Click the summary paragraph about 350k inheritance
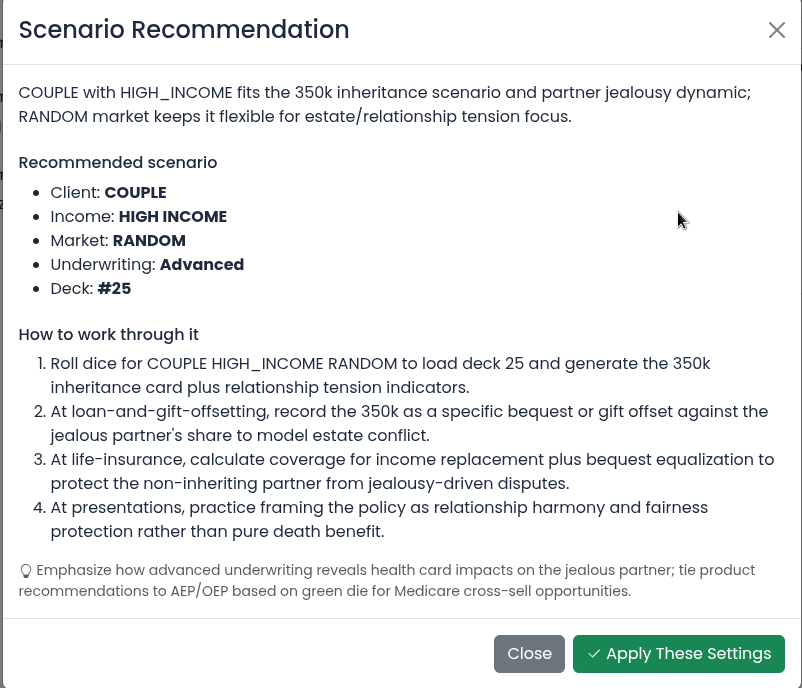The height and width of the screenshot is (688, 802). (x=385, y=105)
